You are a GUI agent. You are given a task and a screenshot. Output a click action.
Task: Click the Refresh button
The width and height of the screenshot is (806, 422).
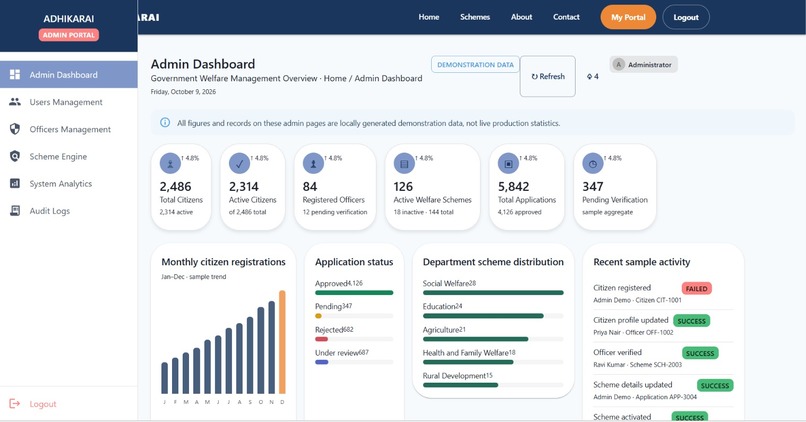click(x=547, y=76)
